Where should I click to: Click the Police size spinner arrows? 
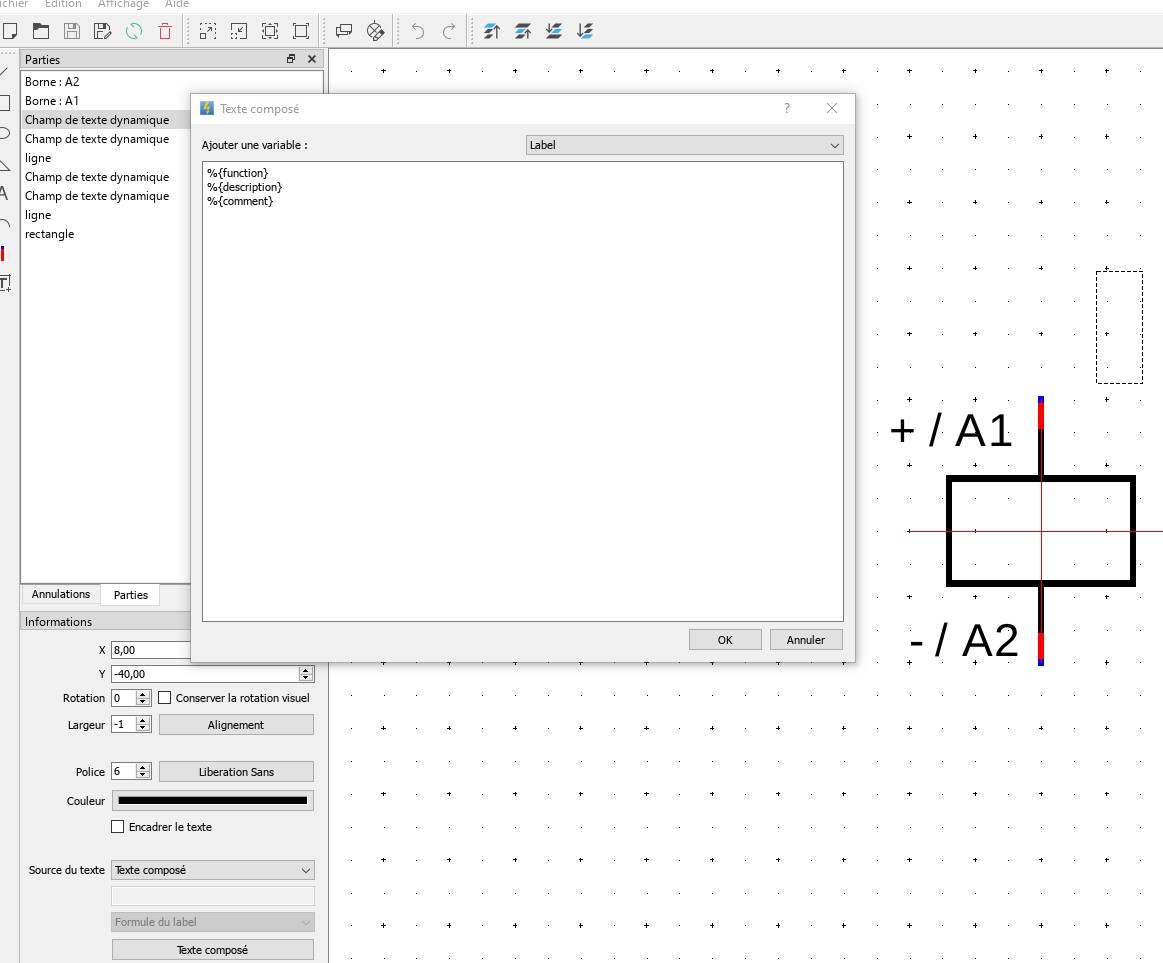point(143,772)
